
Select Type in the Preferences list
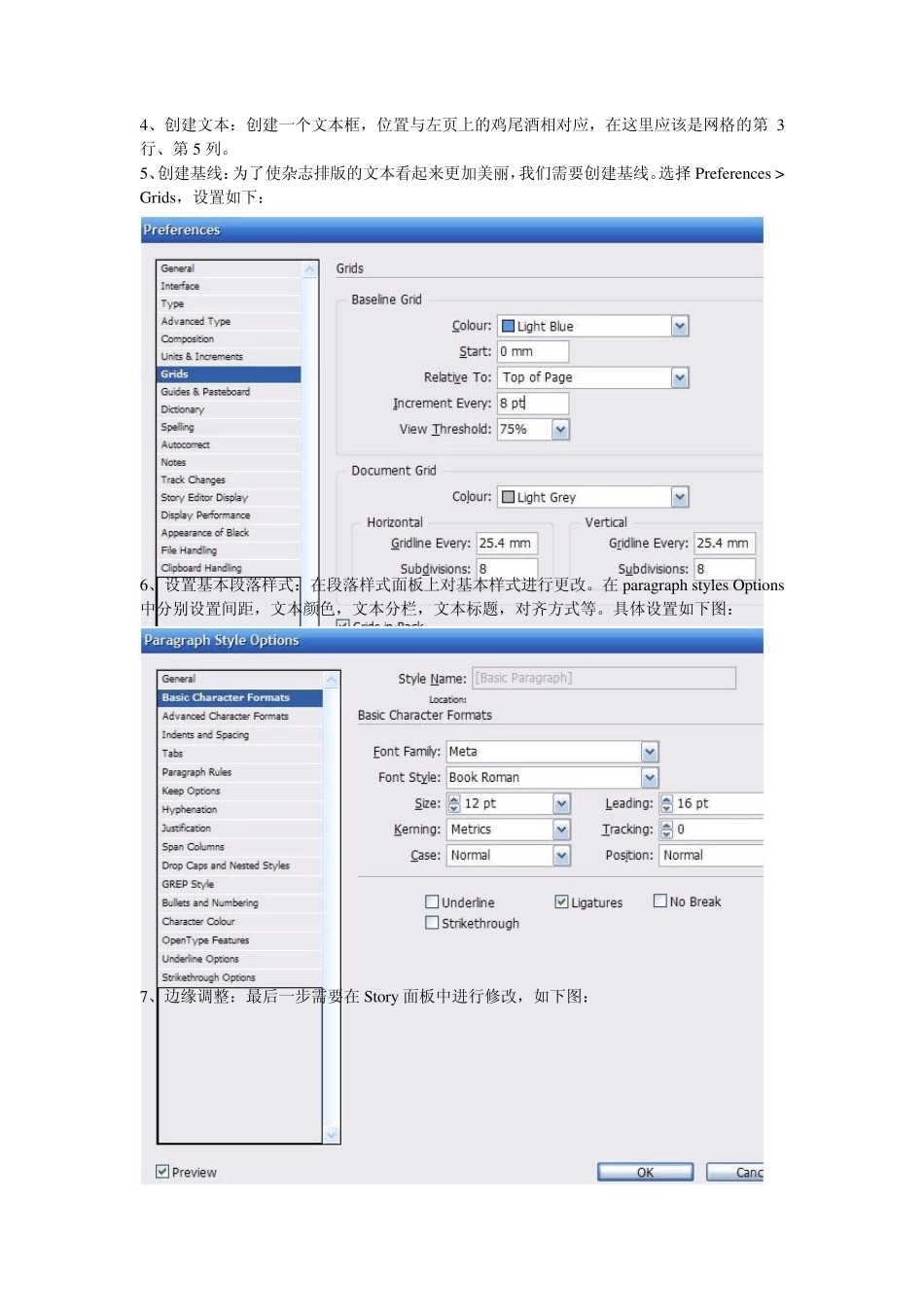229,303
